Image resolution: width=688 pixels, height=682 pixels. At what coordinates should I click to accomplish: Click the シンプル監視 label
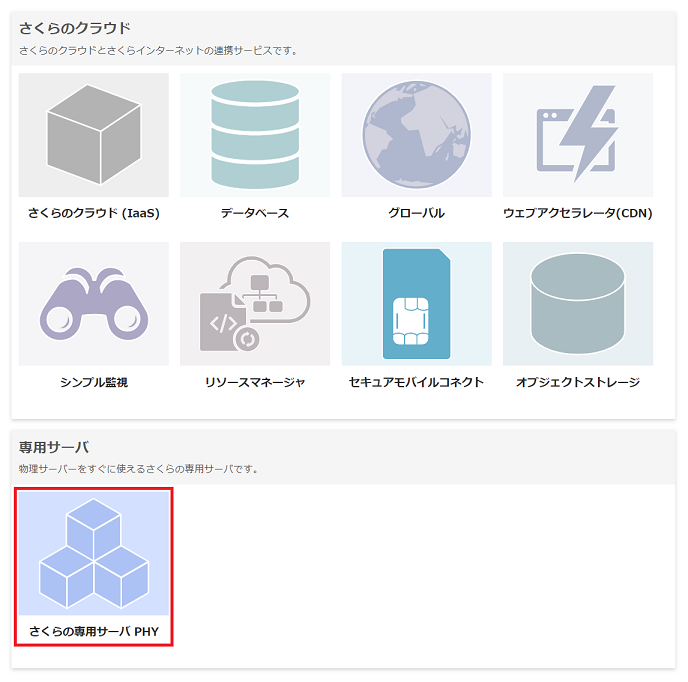point(94,382)
